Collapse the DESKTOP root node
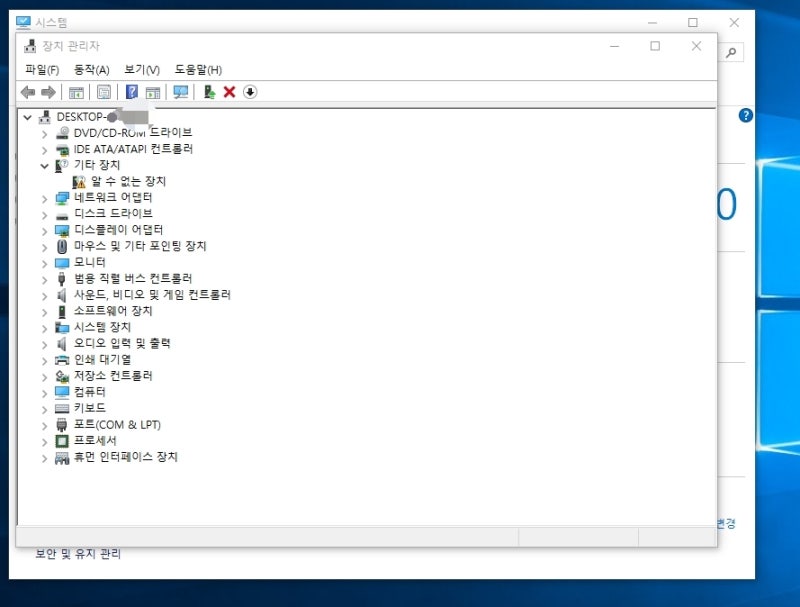Image resolution: width=800 pixels, height=607 pixels. [x=28, y=117]
